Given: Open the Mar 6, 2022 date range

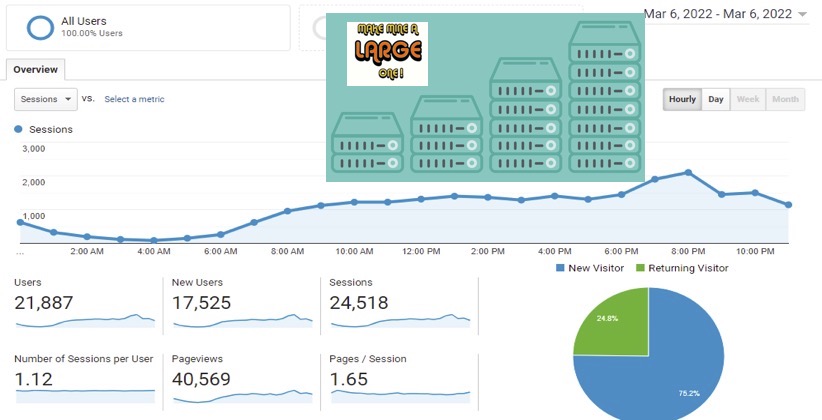Looking at the screenshot, I should [x=718, y=14].
